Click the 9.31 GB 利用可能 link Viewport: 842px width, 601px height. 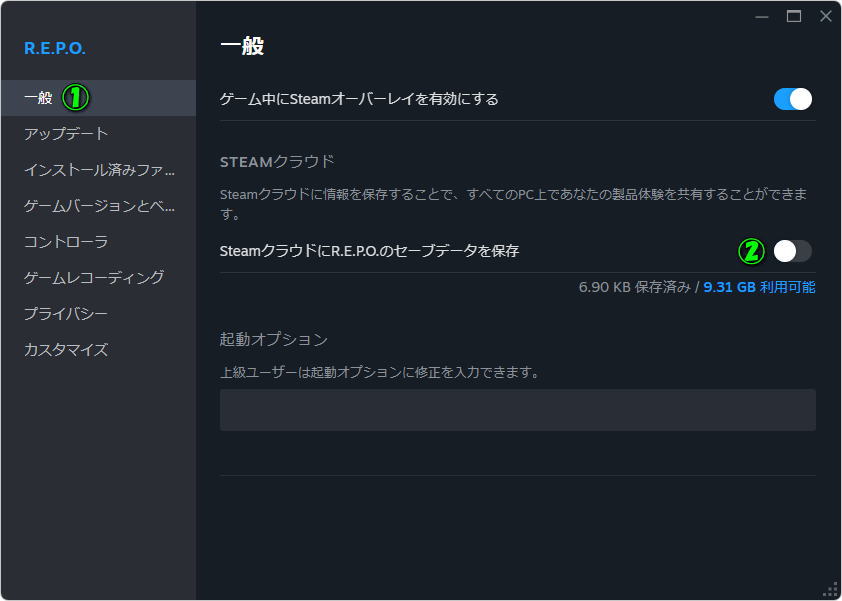coord(759,287)
